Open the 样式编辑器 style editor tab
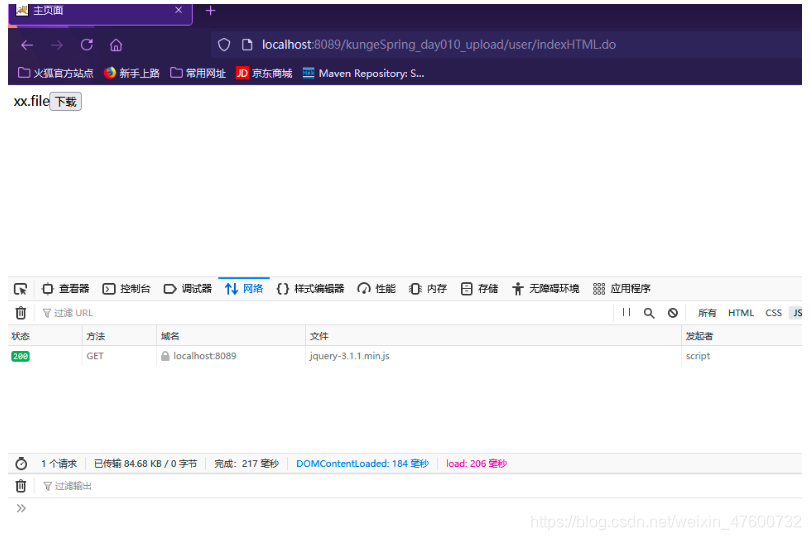 click(x=310, y=289)
